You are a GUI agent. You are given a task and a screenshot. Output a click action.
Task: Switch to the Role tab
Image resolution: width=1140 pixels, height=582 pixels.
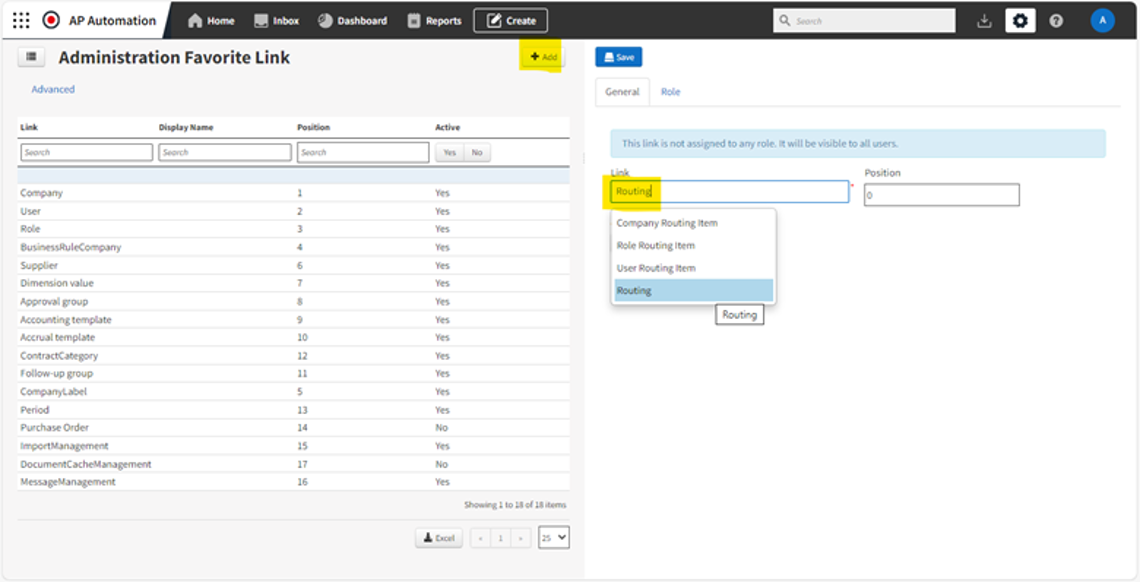[x=670, y=92]
